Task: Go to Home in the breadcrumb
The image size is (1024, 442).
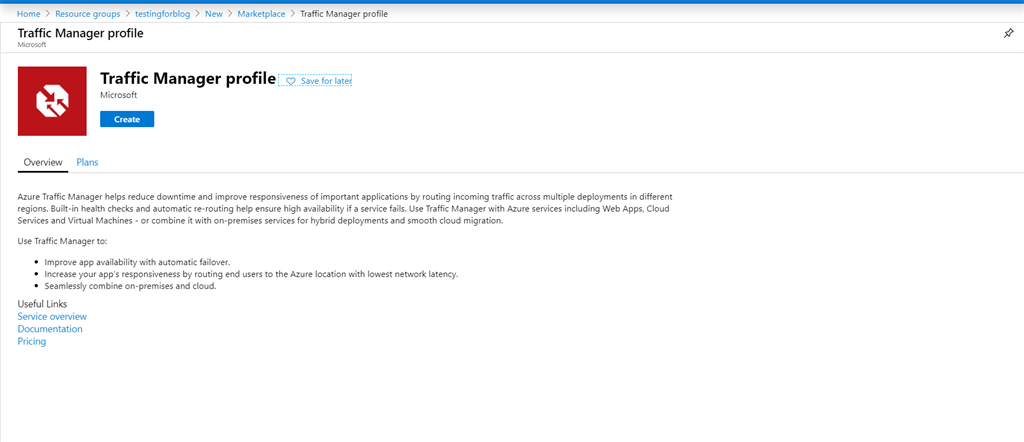Action: tap(27, 14)
